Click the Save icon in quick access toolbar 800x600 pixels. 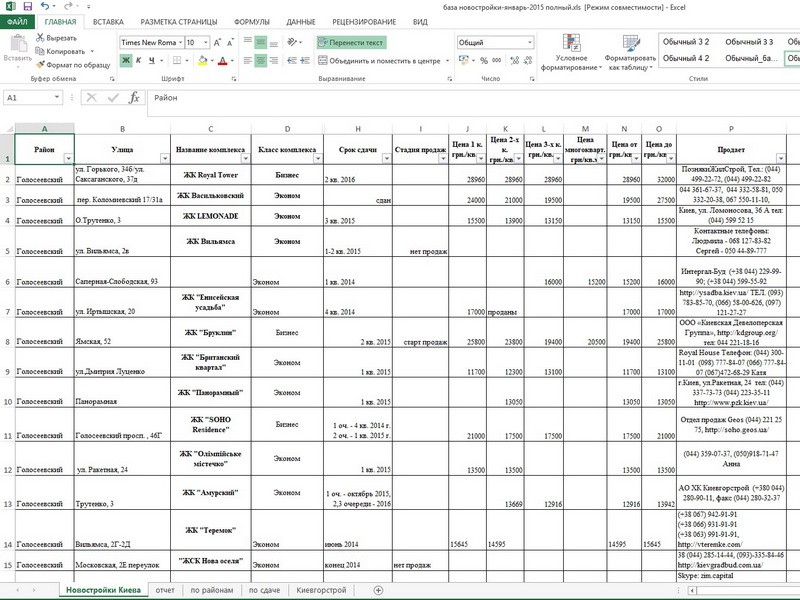click(27, 7)
